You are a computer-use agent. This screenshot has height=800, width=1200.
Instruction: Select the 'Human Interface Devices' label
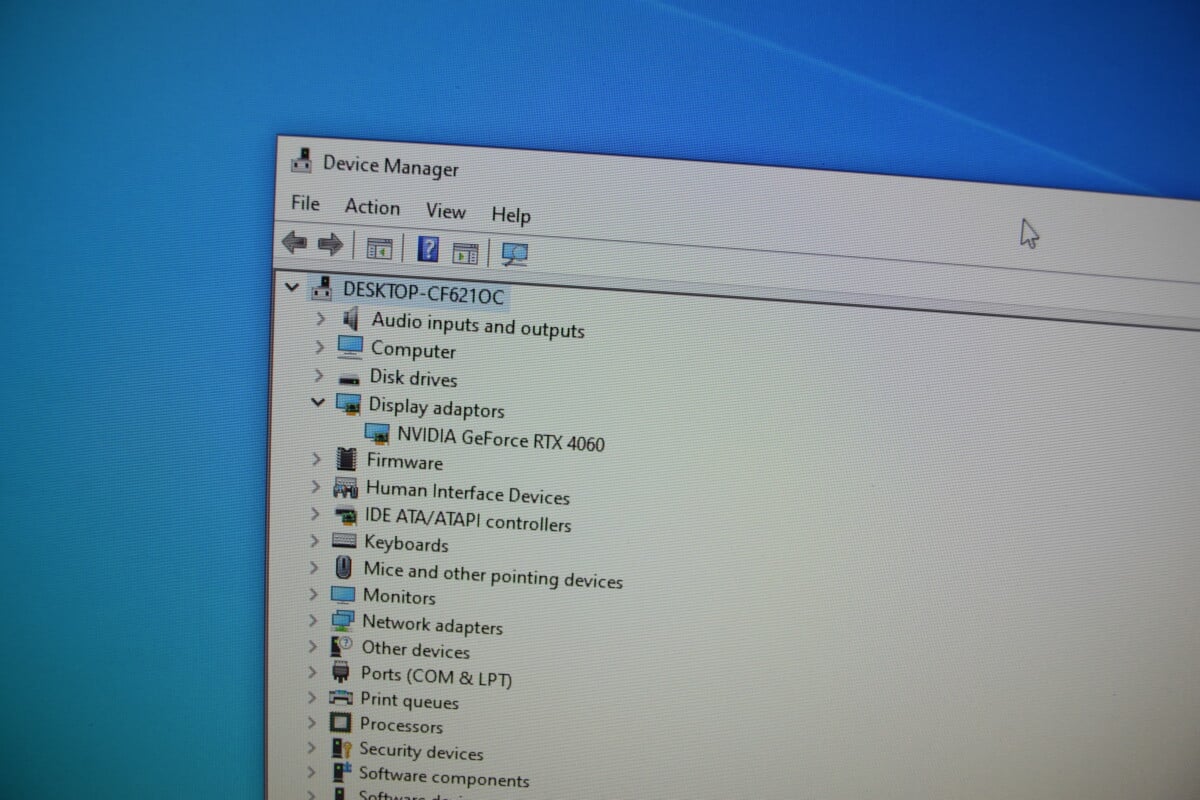467,492
